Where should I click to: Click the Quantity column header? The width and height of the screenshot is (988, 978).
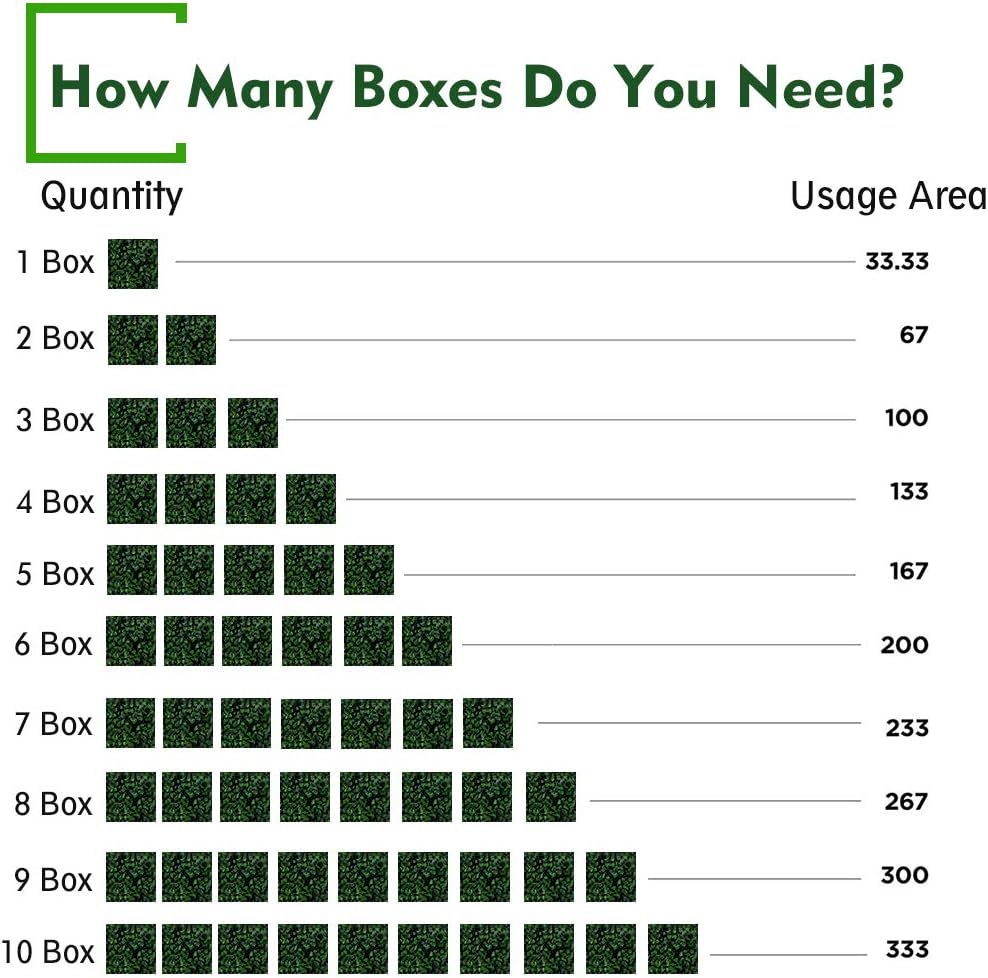coord(111,195)
